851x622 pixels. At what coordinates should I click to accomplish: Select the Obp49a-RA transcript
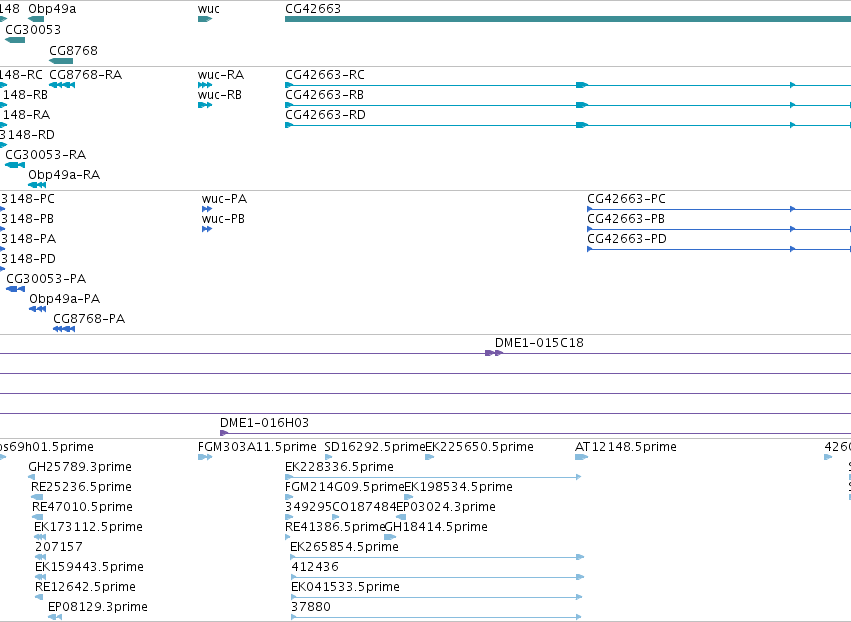(37, 185)
